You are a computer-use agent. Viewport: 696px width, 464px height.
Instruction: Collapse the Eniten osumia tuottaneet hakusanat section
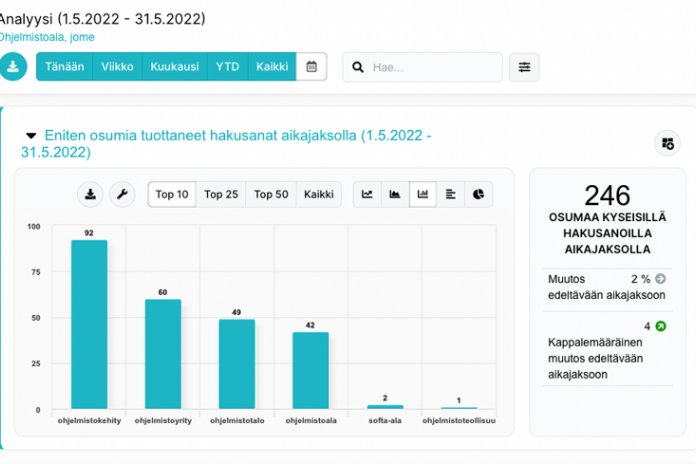[31, 135]
